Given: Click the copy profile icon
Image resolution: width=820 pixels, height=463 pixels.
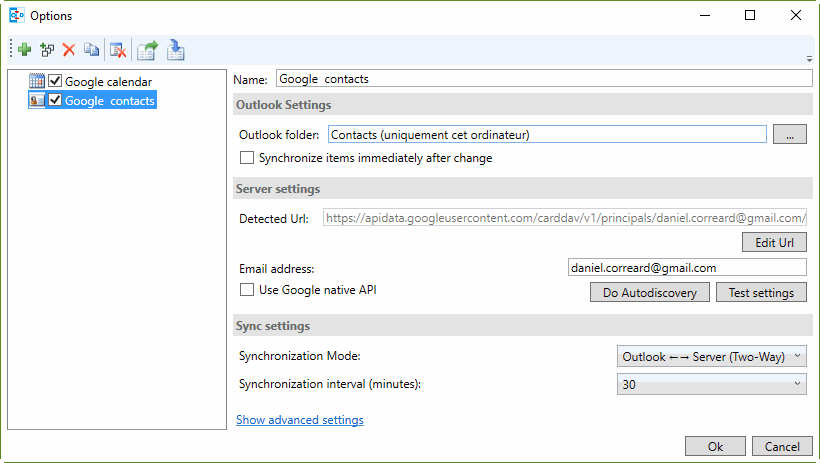Looking at the screenshot, I should point(91,49).
